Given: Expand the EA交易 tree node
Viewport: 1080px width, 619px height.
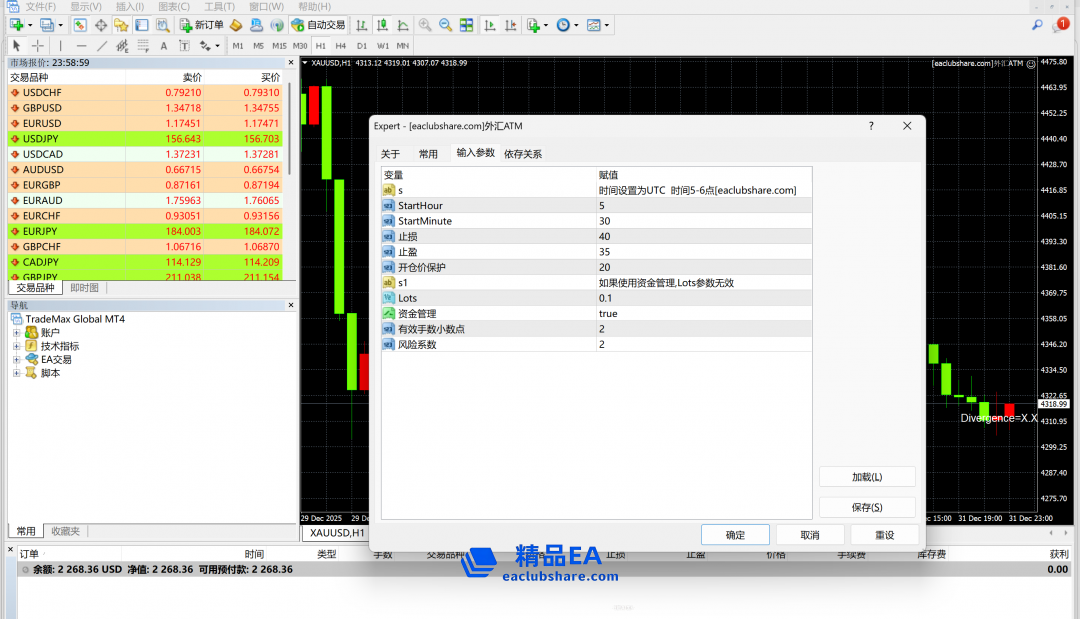Looking at the screenshot, I should (16, 359).
